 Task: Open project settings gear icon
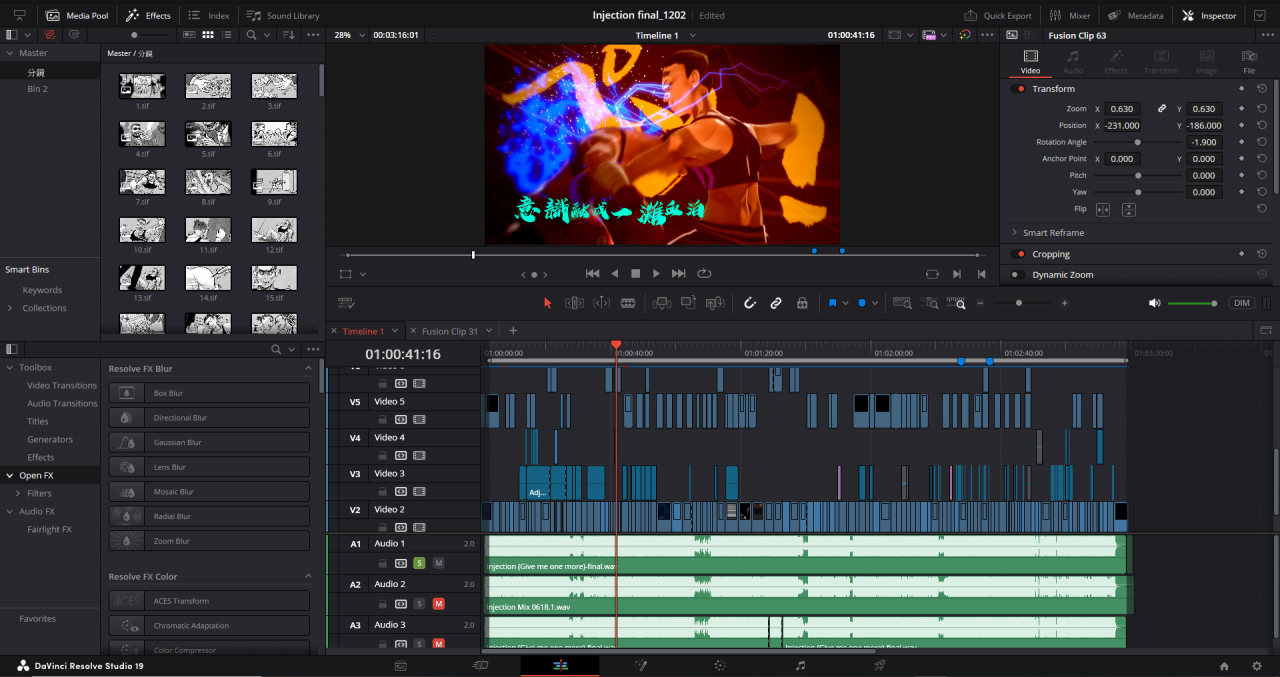[x=1257, y=665]
